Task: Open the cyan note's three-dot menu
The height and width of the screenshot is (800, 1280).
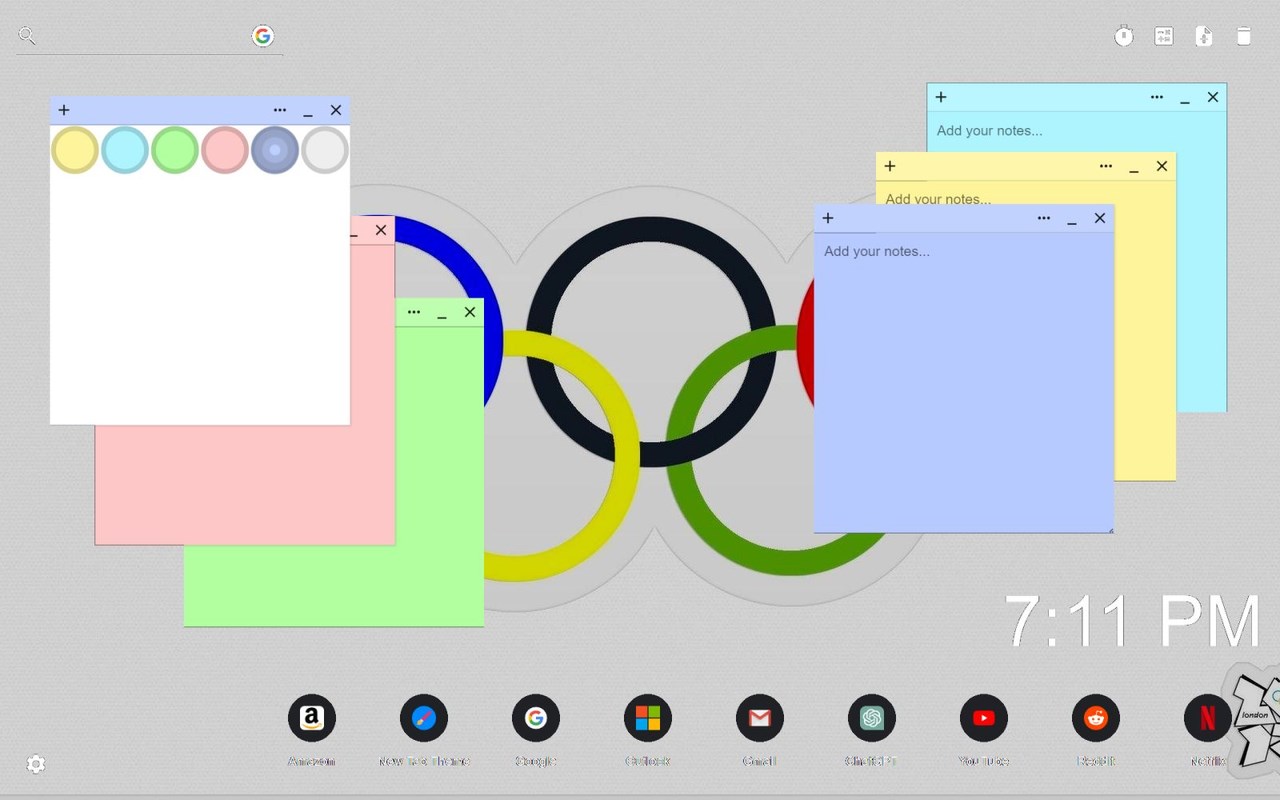Action: point(1157,97)
